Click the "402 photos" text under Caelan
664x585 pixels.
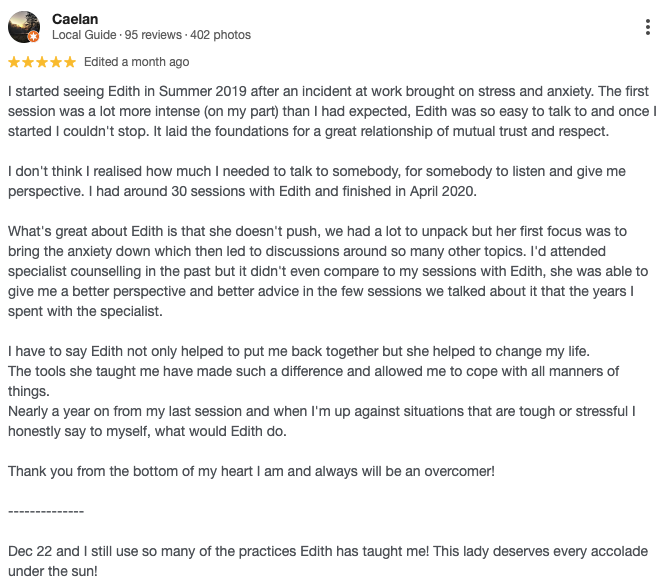220,35
